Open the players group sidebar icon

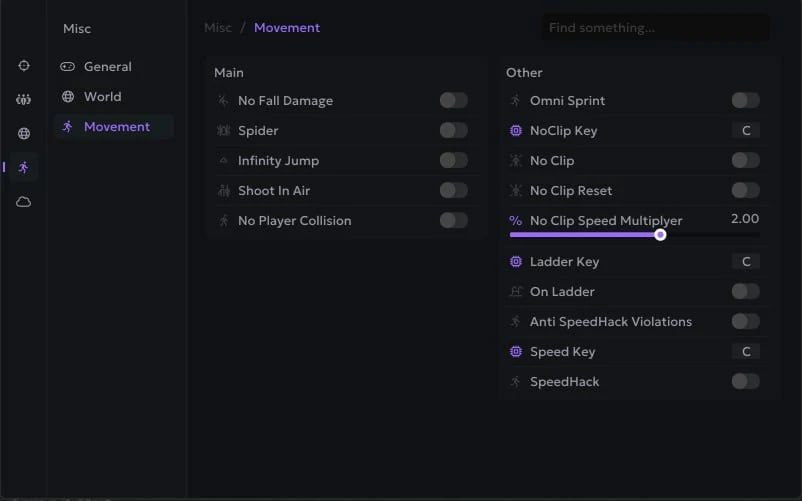tap(24, 100)
